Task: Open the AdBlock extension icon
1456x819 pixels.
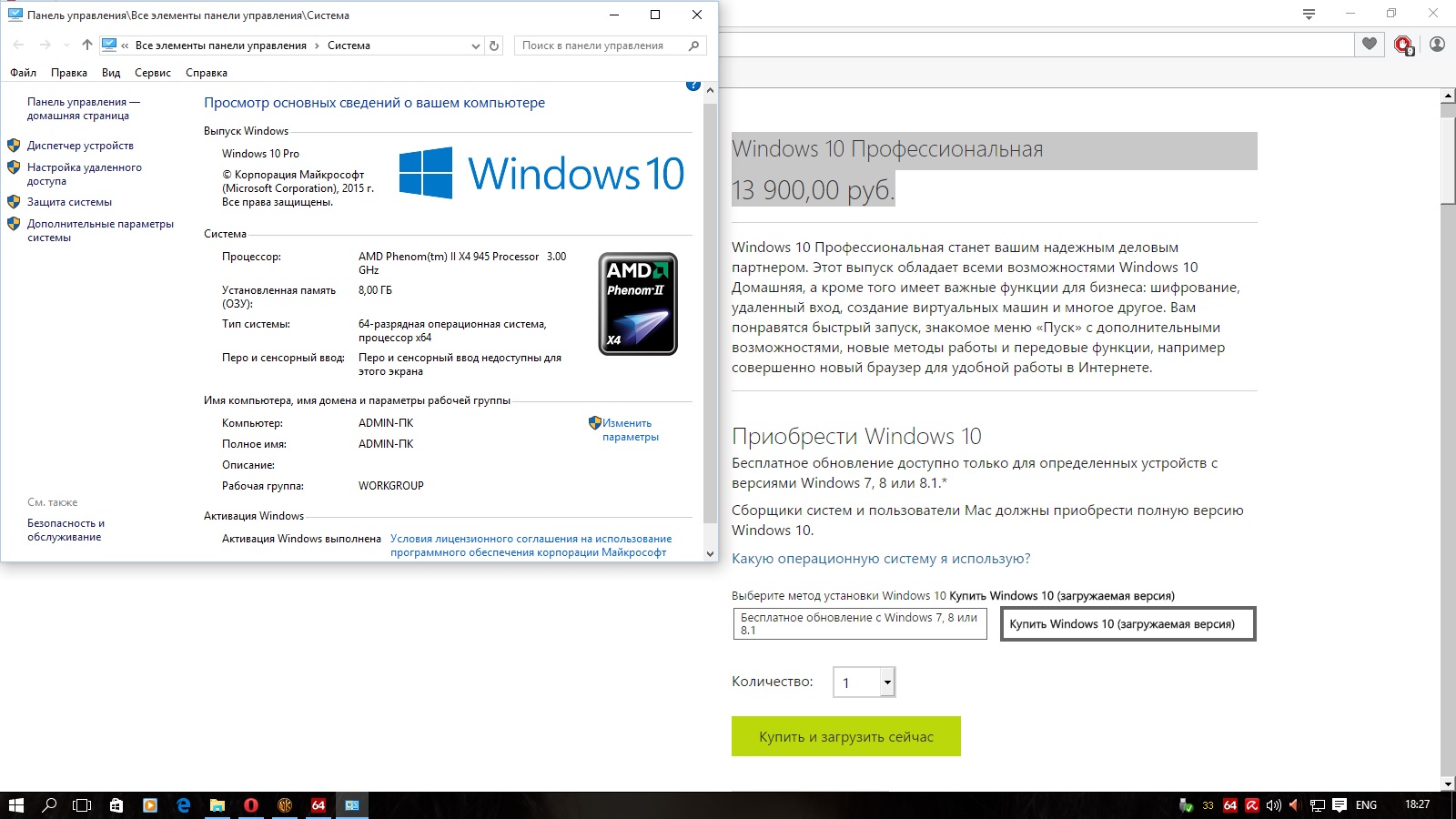Action: 1403,45
